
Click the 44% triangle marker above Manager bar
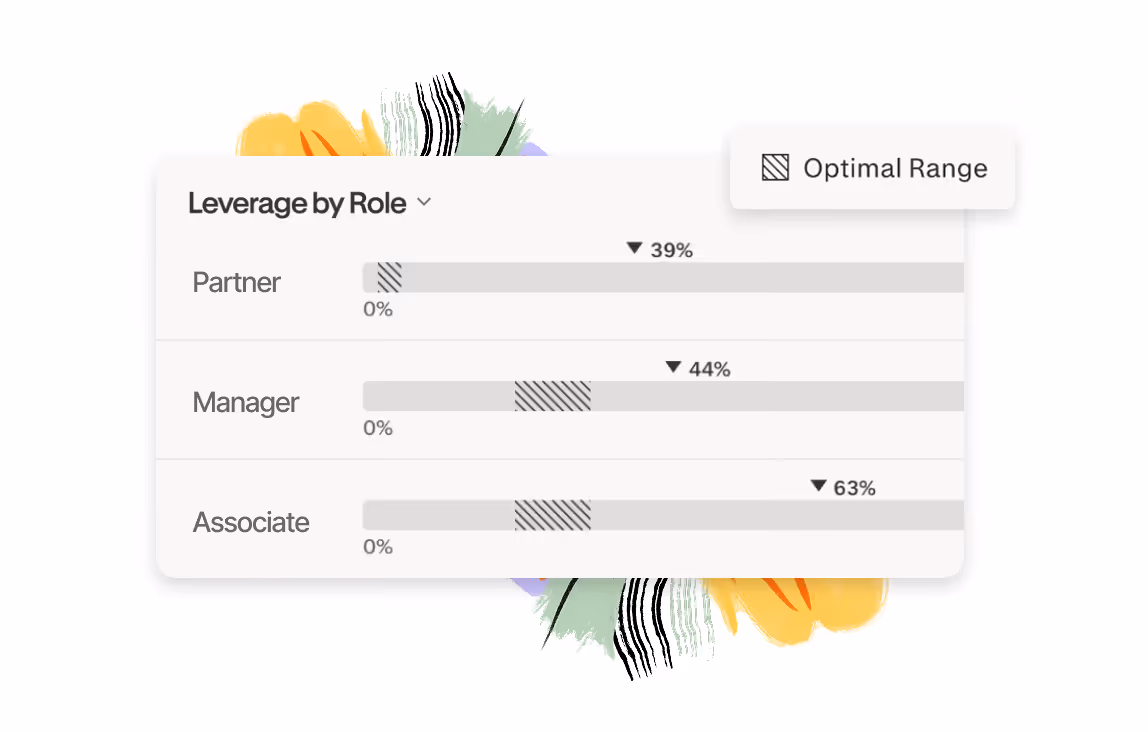pos(673,367)
